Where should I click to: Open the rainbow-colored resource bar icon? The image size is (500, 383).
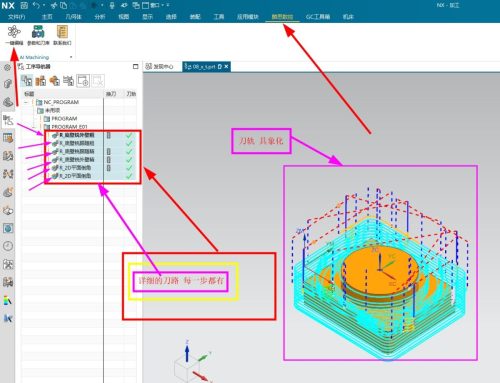(8, 300)
